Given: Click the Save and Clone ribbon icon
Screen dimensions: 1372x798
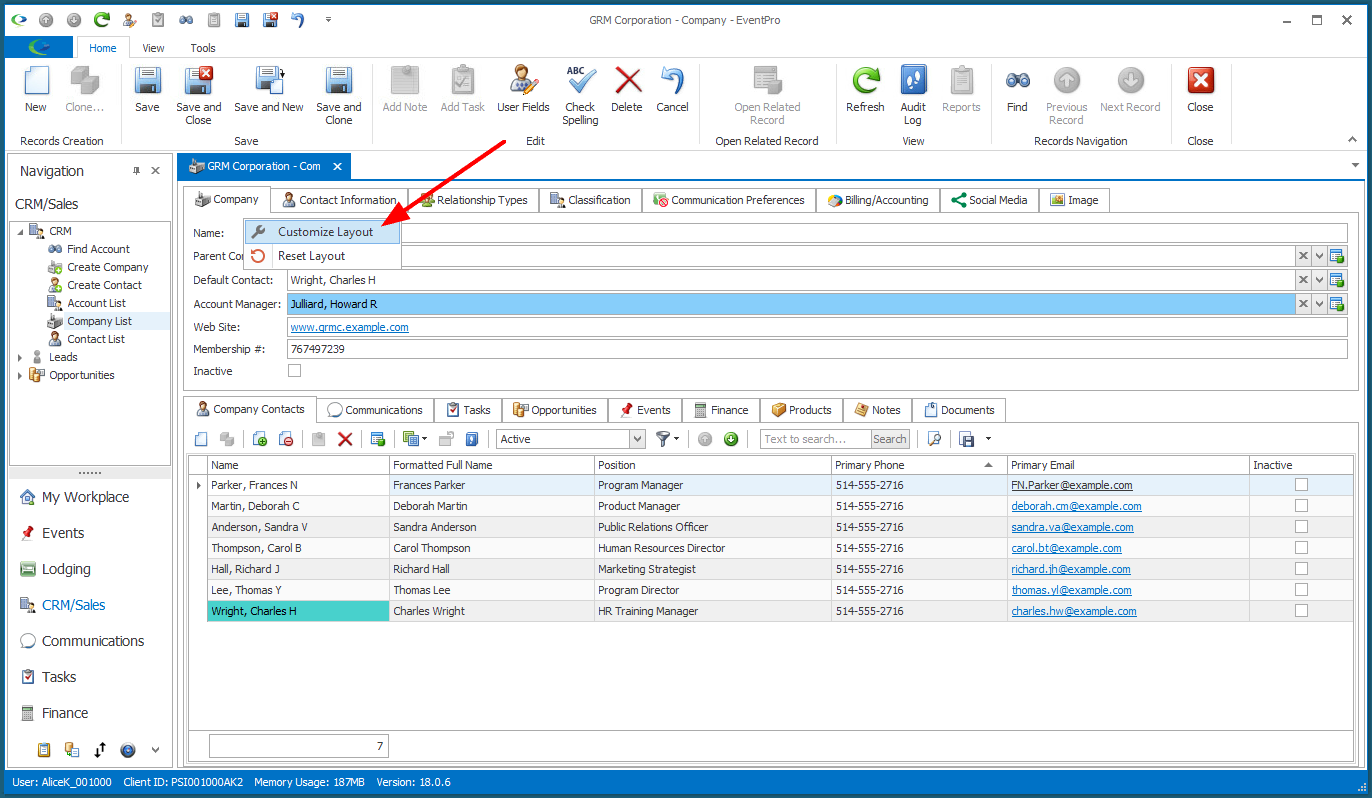Looking at the screenshot, I should [x=338, y=81].
